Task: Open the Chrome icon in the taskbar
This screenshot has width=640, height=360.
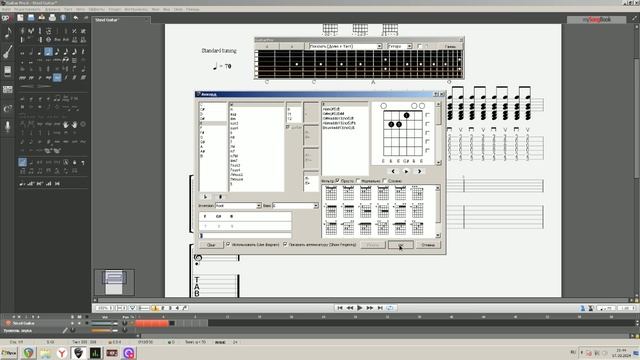Action: (28, 353)
